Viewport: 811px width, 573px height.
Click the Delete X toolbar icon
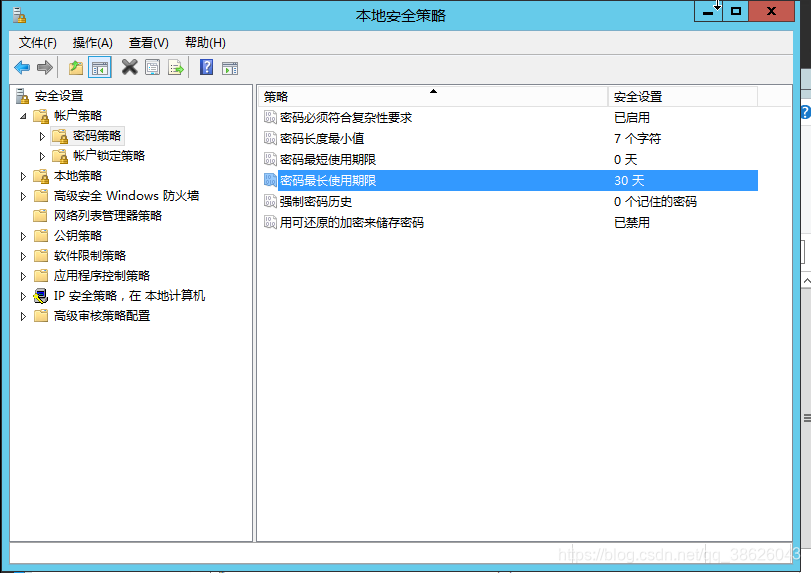pyautogui.click(x=129, y=67)
